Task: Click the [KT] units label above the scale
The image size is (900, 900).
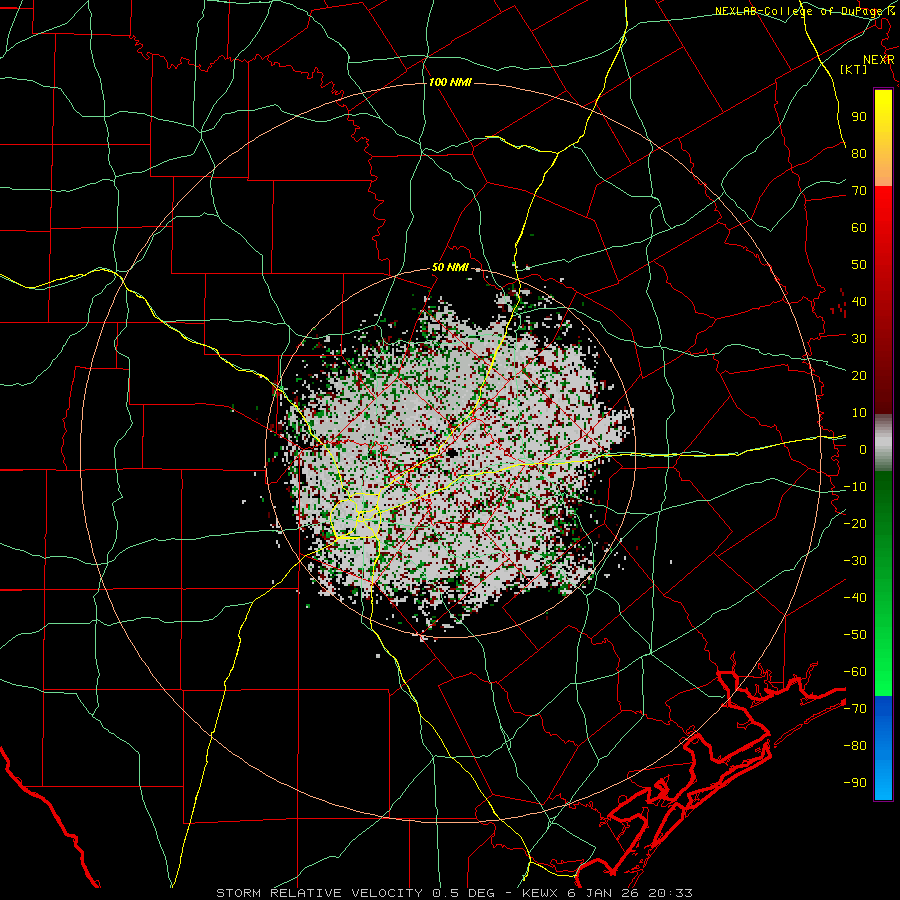Action: [x=854, y=69]
